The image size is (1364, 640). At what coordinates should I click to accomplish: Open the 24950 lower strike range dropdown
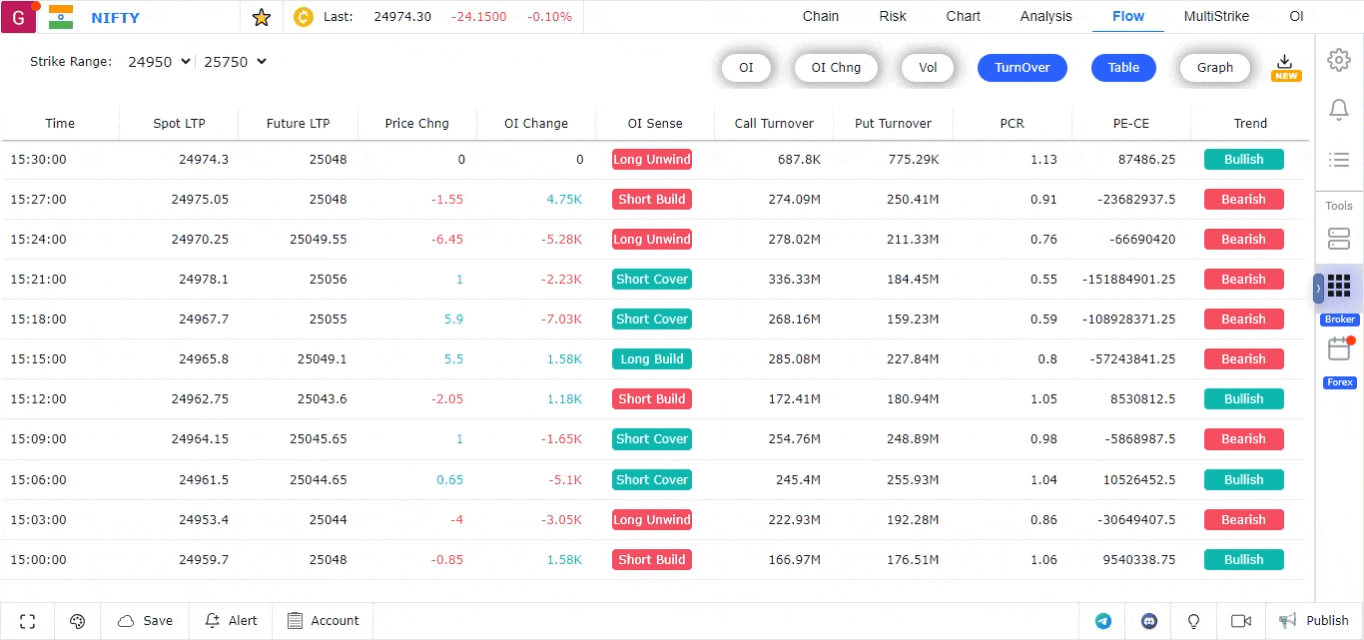coord(159,62)
